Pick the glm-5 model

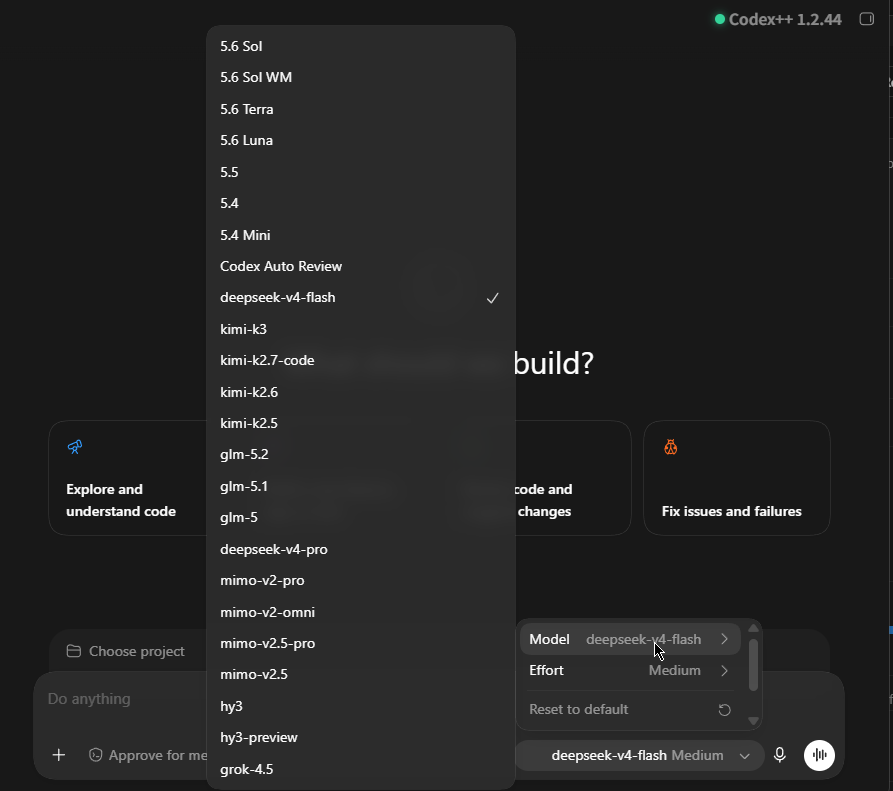click(x=361, y=518)
